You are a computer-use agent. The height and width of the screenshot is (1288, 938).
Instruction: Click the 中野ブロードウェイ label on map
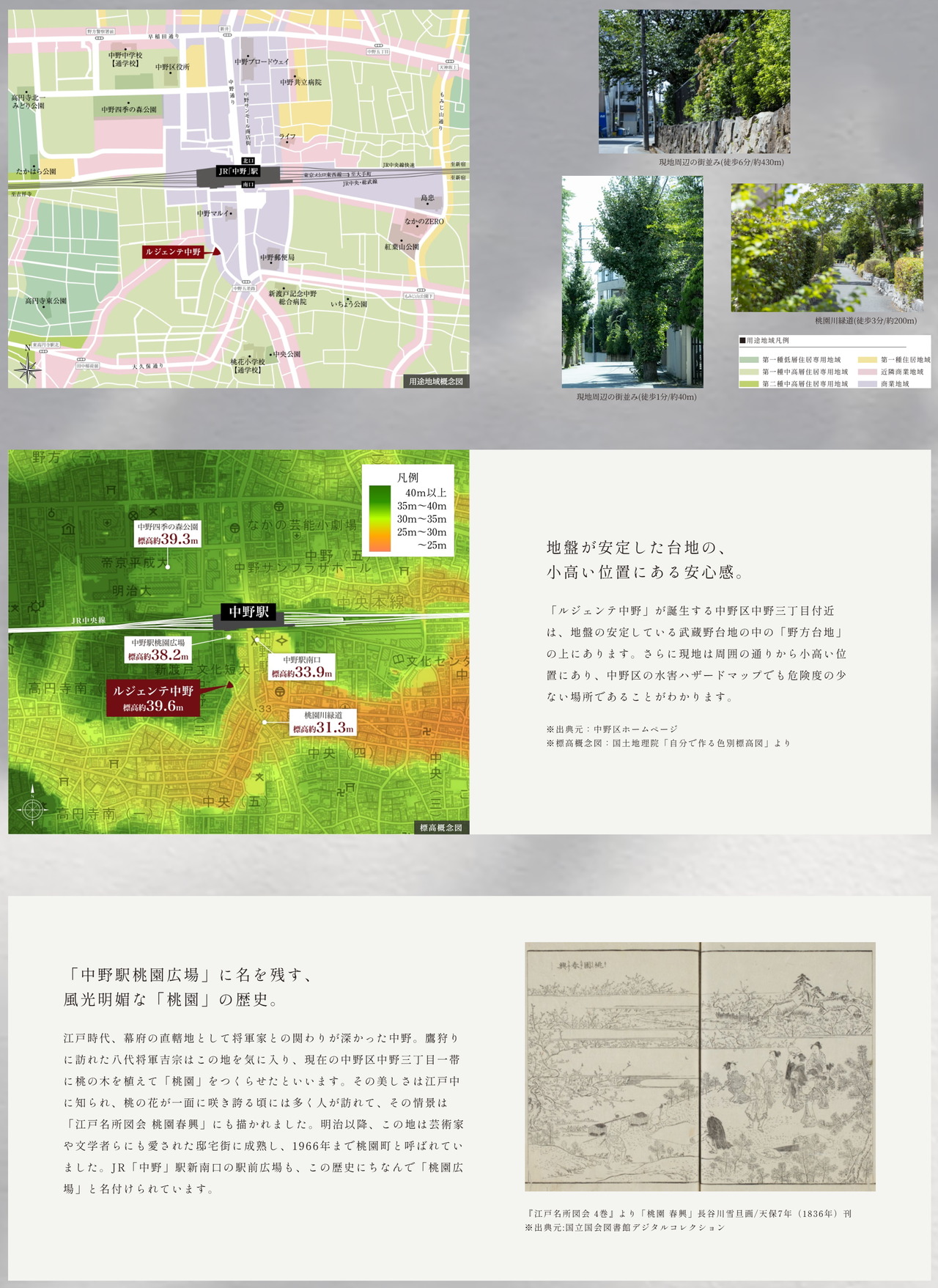coord(262,62)
